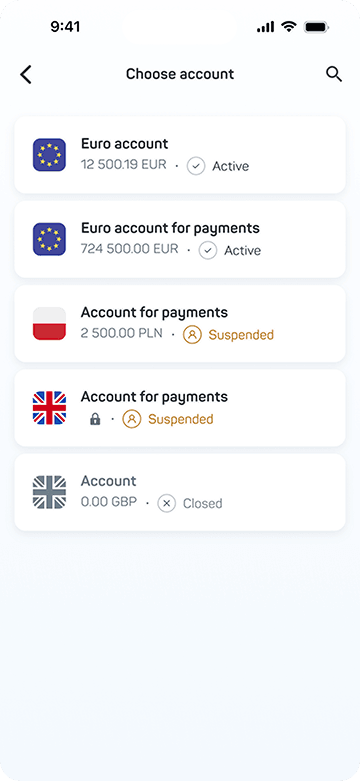Tap the Choose account title
Viewport: 360px width, 781px height.
tap(180, 74)
